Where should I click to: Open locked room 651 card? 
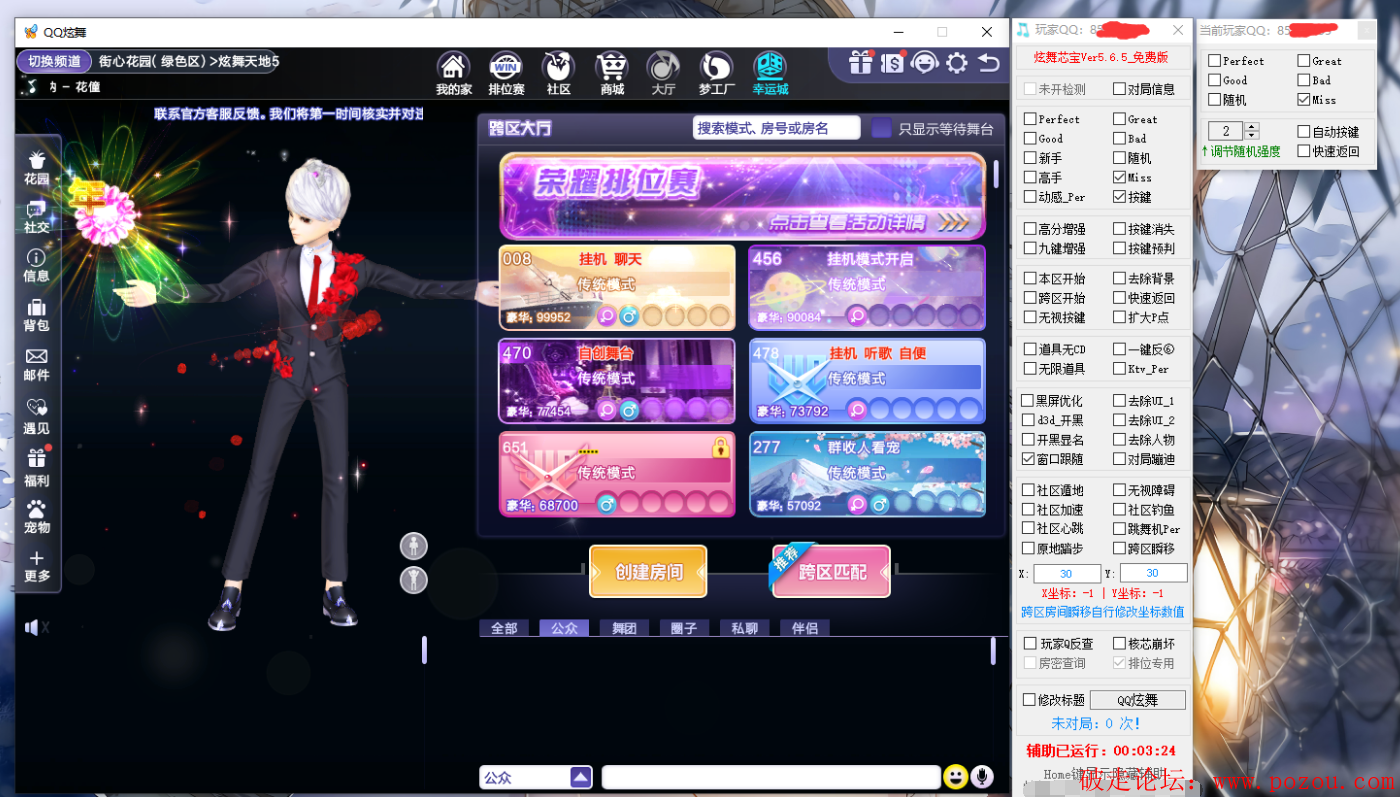(617, 474)
